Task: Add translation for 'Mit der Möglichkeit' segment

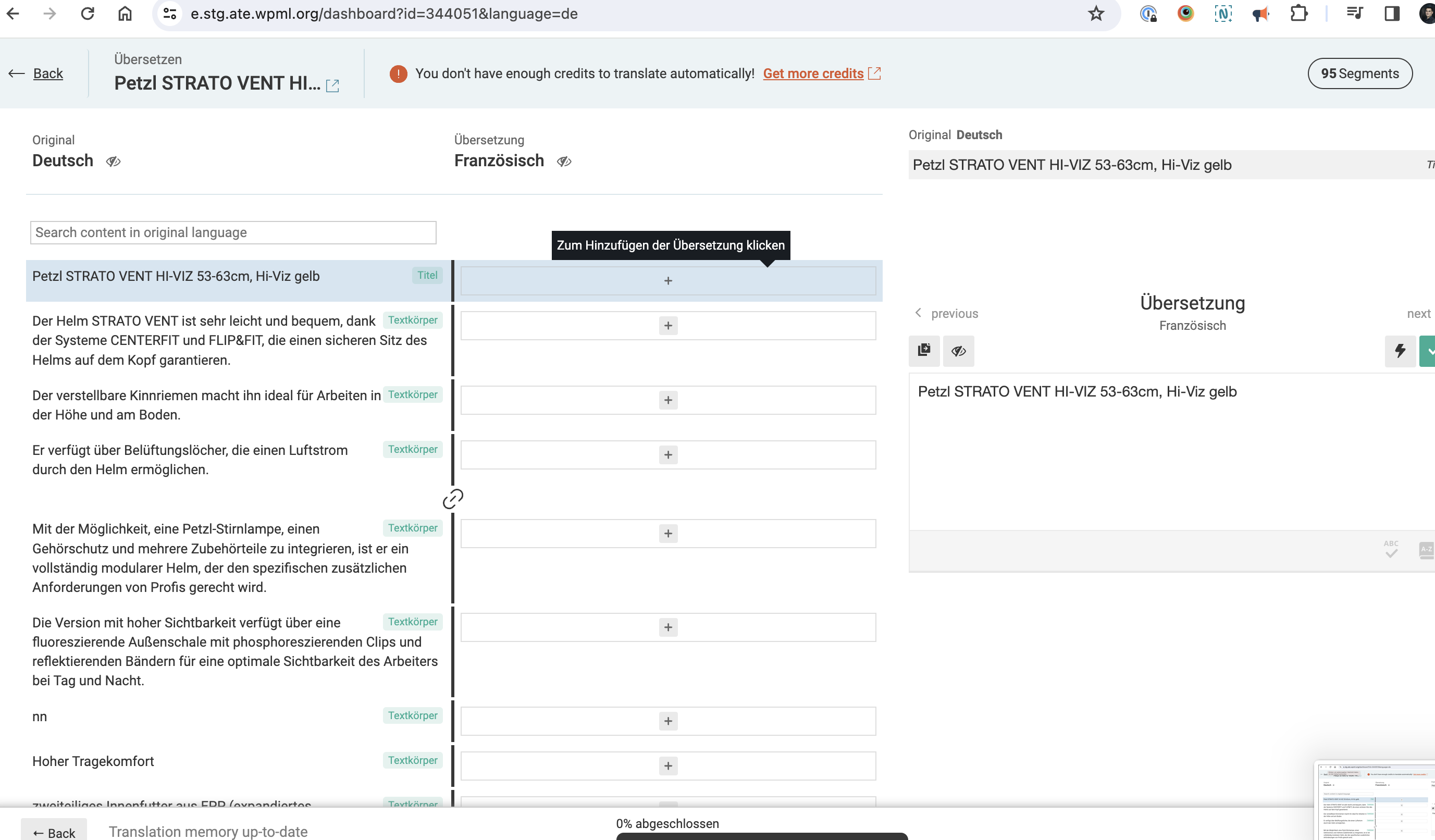Action: click(x=668, y=534)
